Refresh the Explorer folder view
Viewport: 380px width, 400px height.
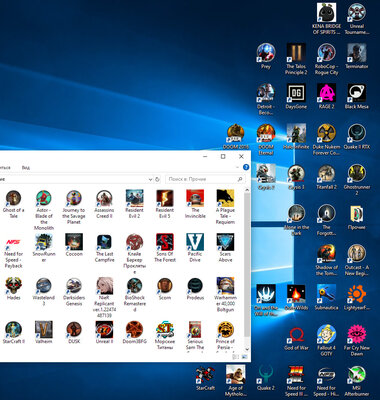(158, 179)
